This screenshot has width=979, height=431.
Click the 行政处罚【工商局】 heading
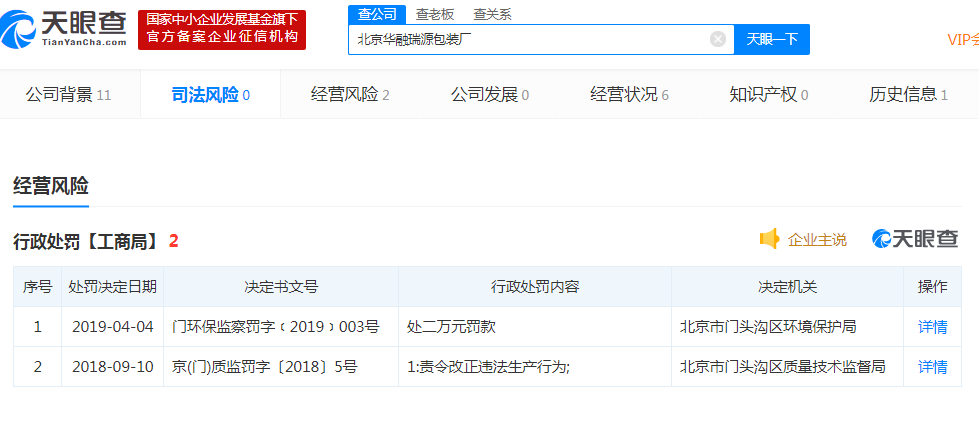[x=88, y=241]
